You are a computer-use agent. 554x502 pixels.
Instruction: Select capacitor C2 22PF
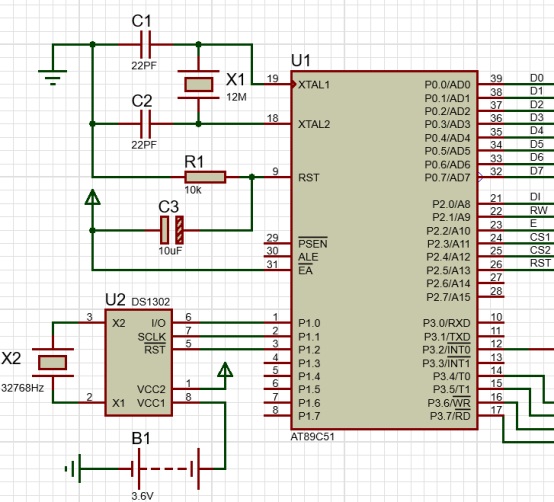click(146, 124)
